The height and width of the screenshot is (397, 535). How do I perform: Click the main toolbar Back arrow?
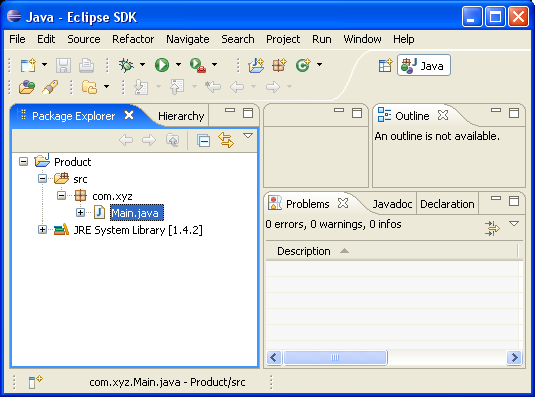click(237, 87)
